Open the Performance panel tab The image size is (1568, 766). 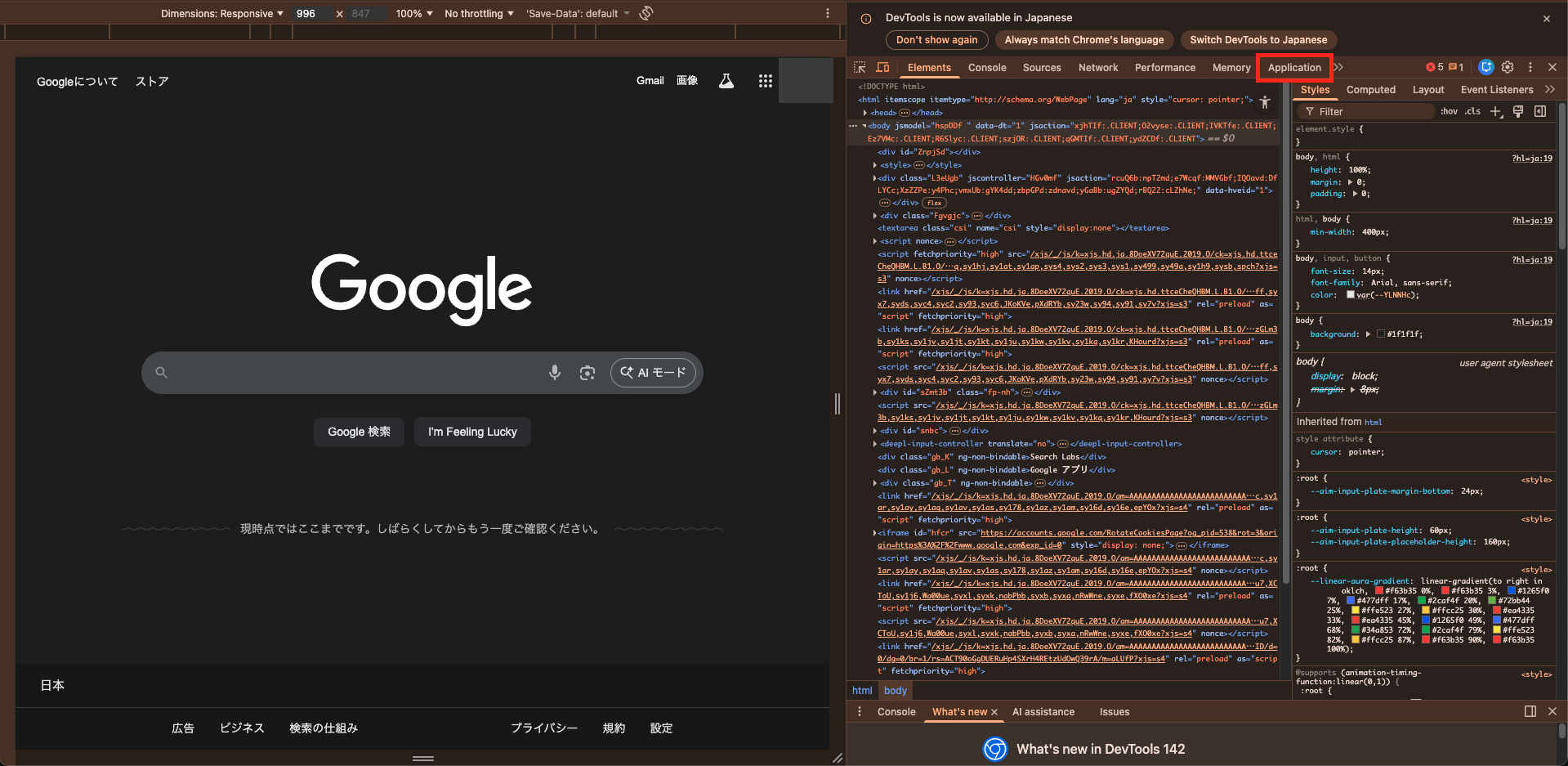tap(1165, 68)
